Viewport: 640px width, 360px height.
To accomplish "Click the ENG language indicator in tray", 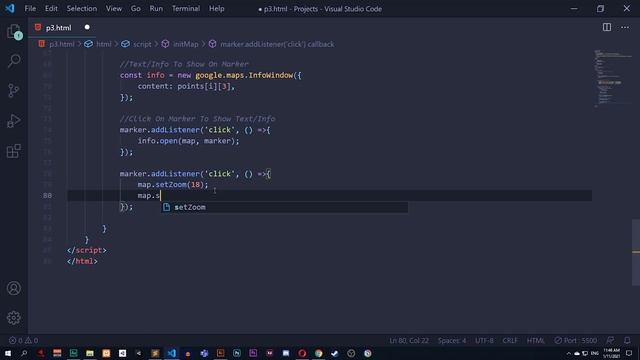I will (x=595, y=353).
